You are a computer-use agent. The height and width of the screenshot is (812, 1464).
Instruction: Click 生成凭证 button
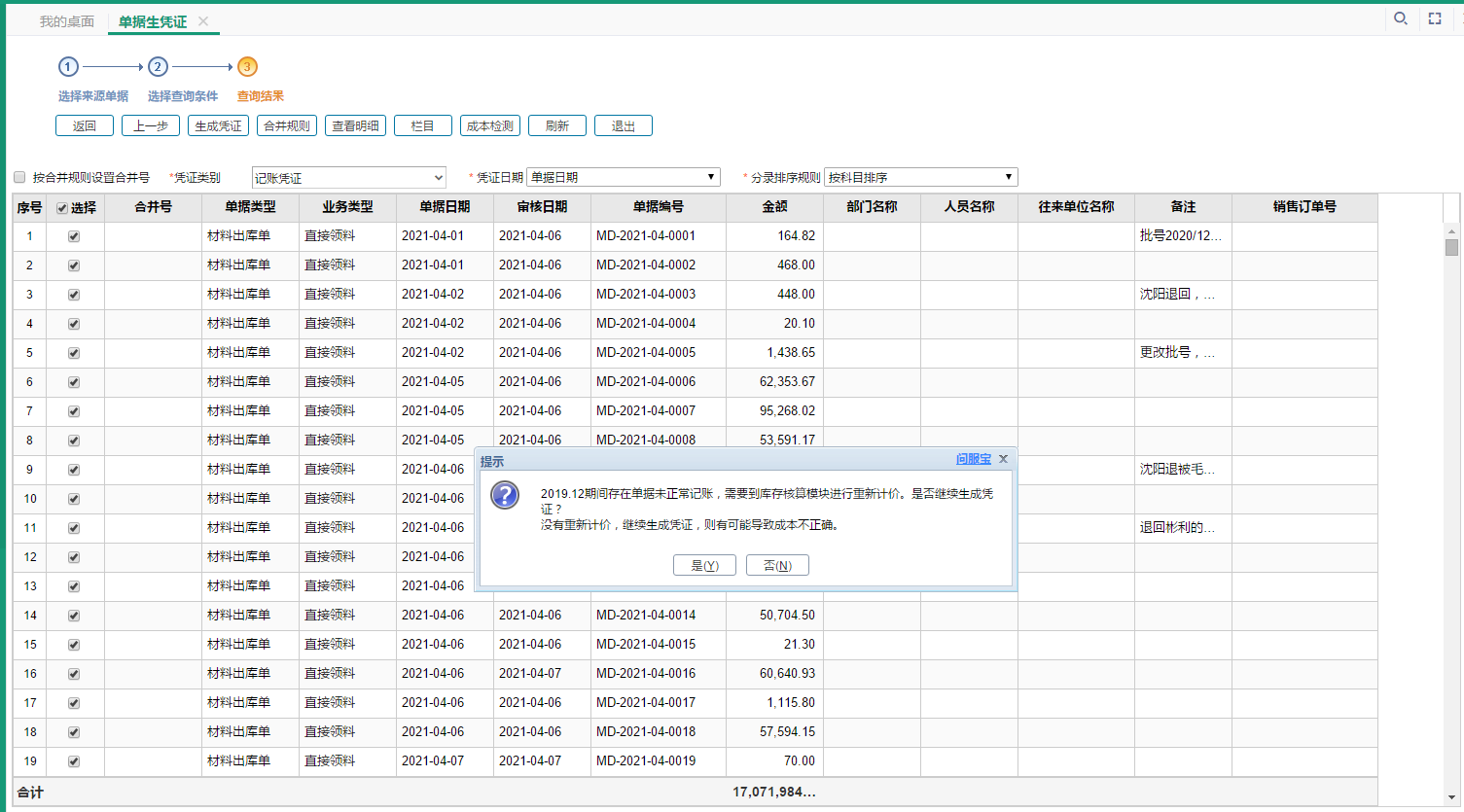click(218, 125)
